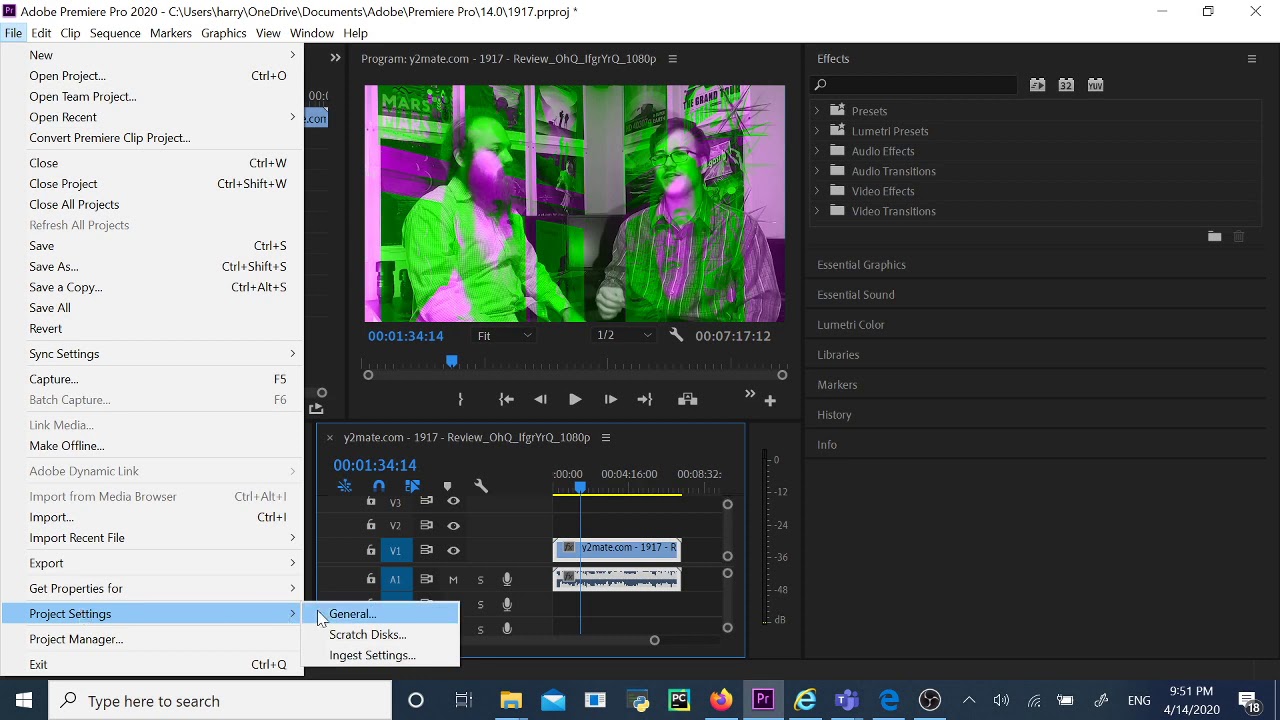The image size is (1280, 720).
Task: Solo the A1 audio track
Action: [x=480, y=580]
